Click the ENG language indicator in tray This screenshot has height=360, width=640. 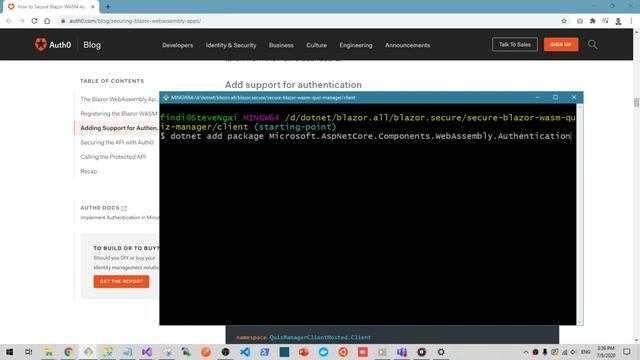[585, 352]
